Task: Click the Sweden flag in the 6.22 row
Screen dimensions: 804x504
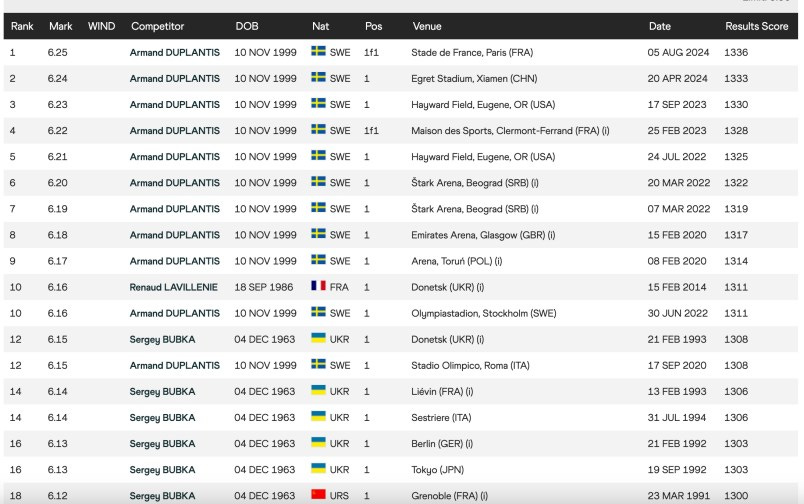Action: 318,129
